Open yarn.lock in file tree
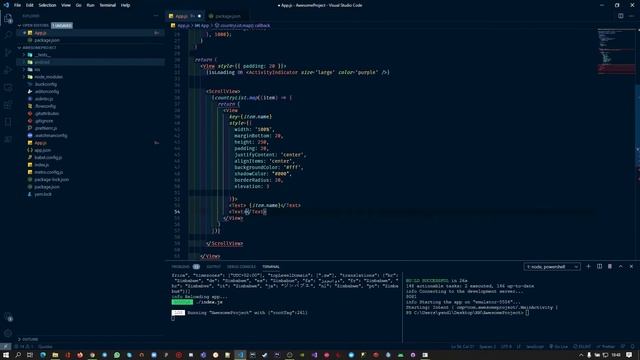Screen dimensions: 640x360 point(43,194)
